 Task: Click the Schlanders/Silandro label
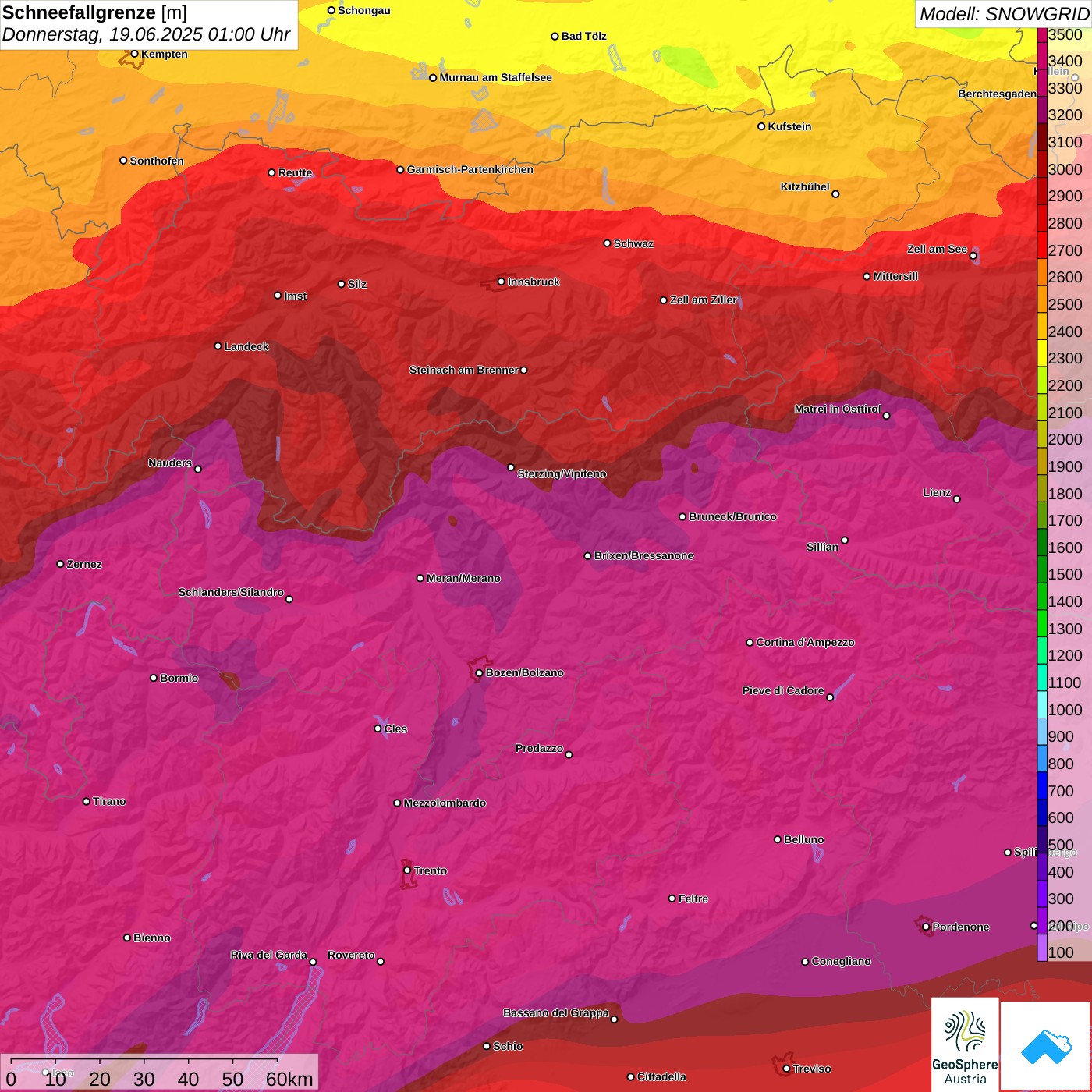pos(231,592)
